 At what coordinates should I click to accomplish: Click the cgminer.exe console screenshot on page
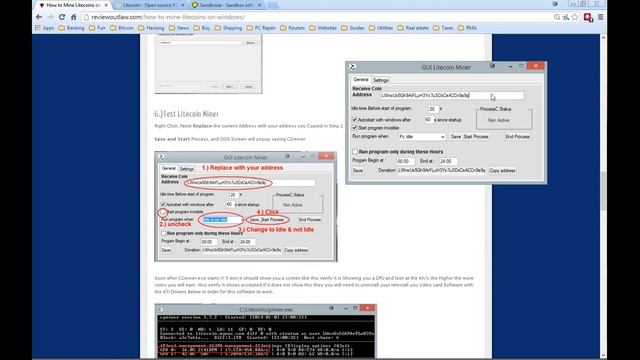point(265,331)
